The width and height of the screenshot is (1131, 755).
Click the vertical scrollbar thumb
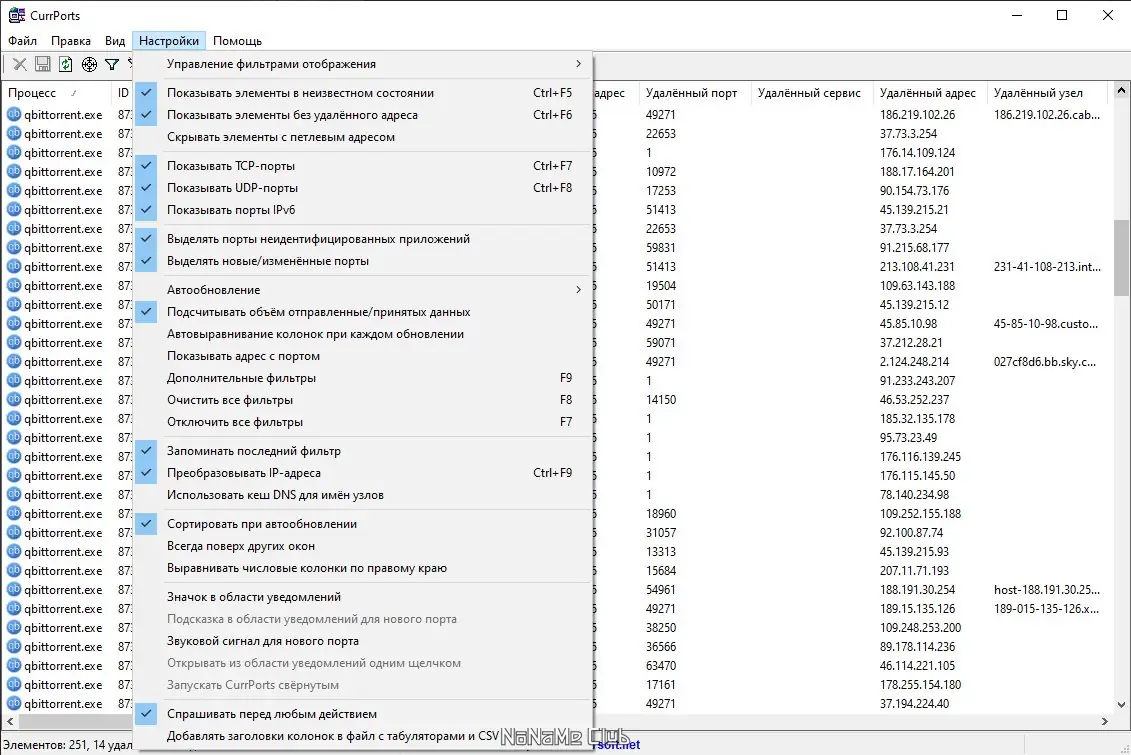(1121, 257)
